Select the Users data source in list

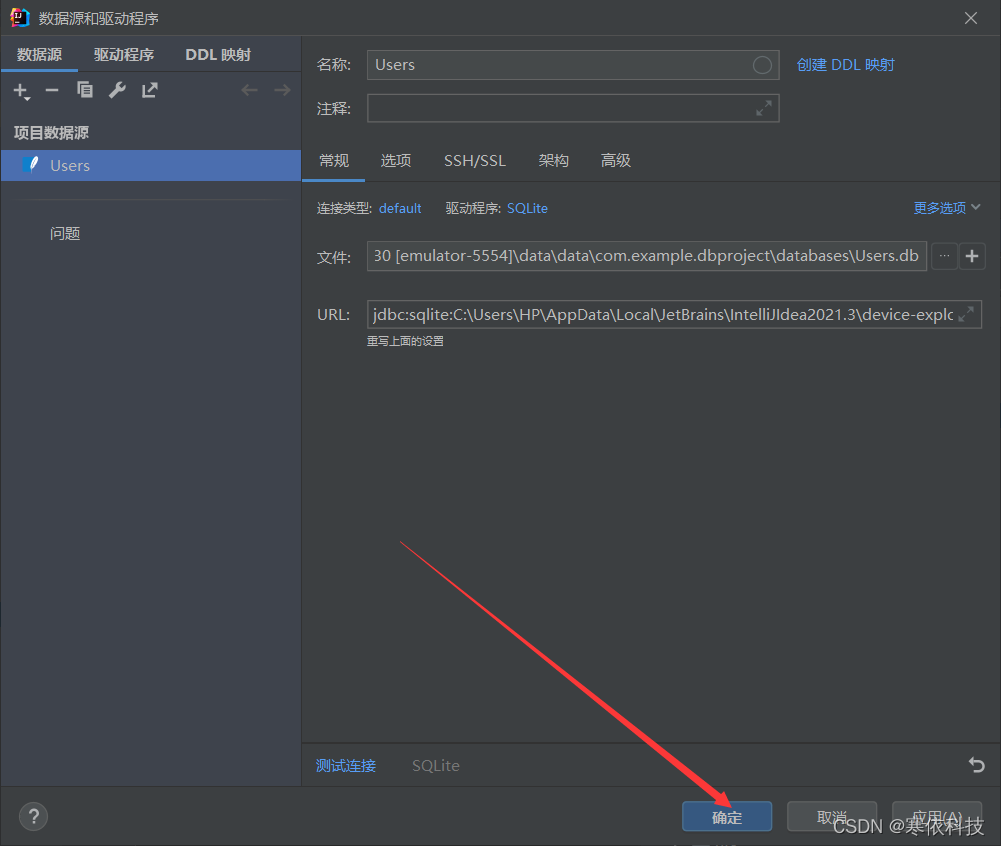[x=151, y=165]
